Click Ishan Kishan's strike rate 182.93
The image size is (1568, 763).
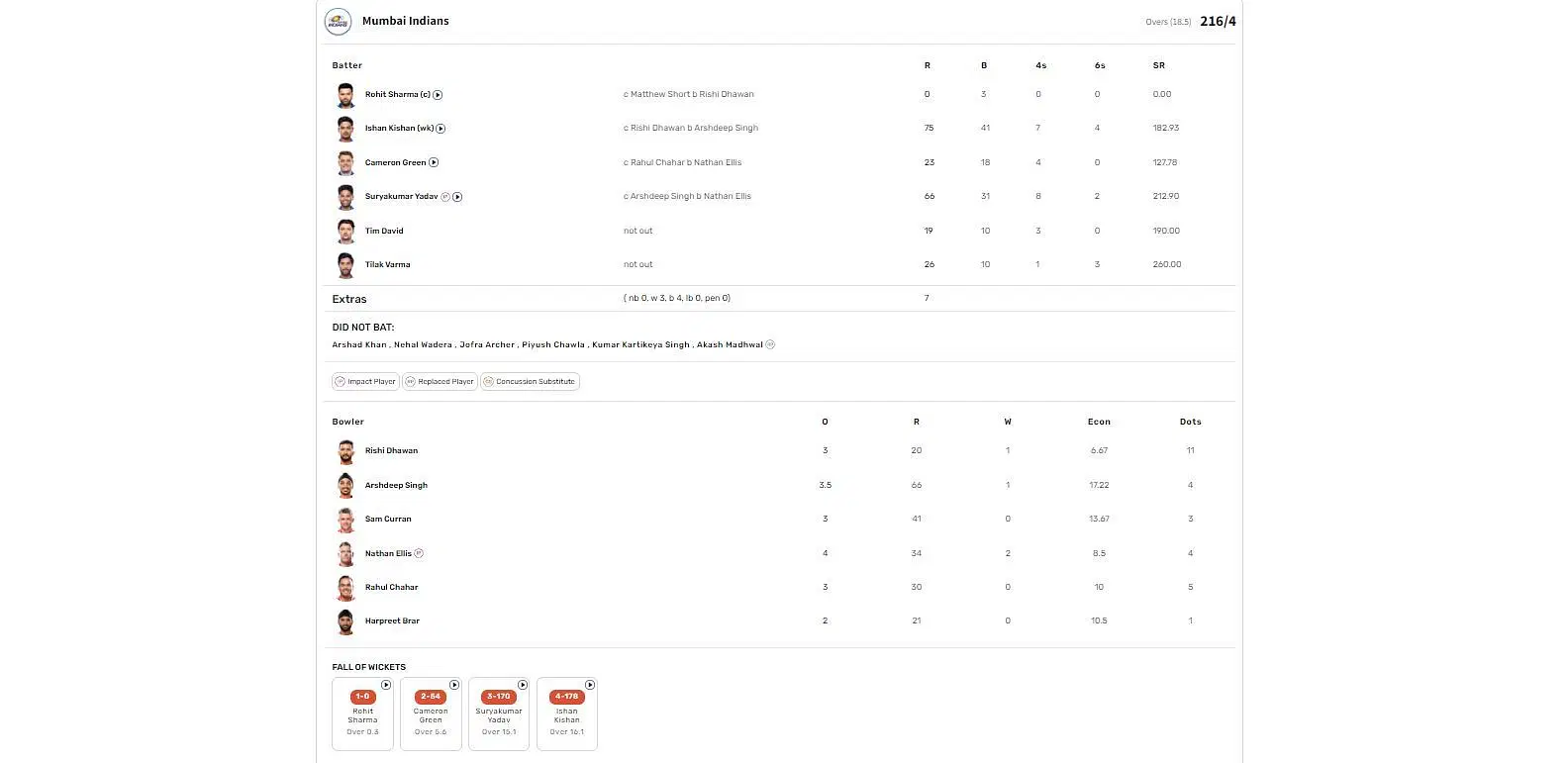(x=1166, y=129)
